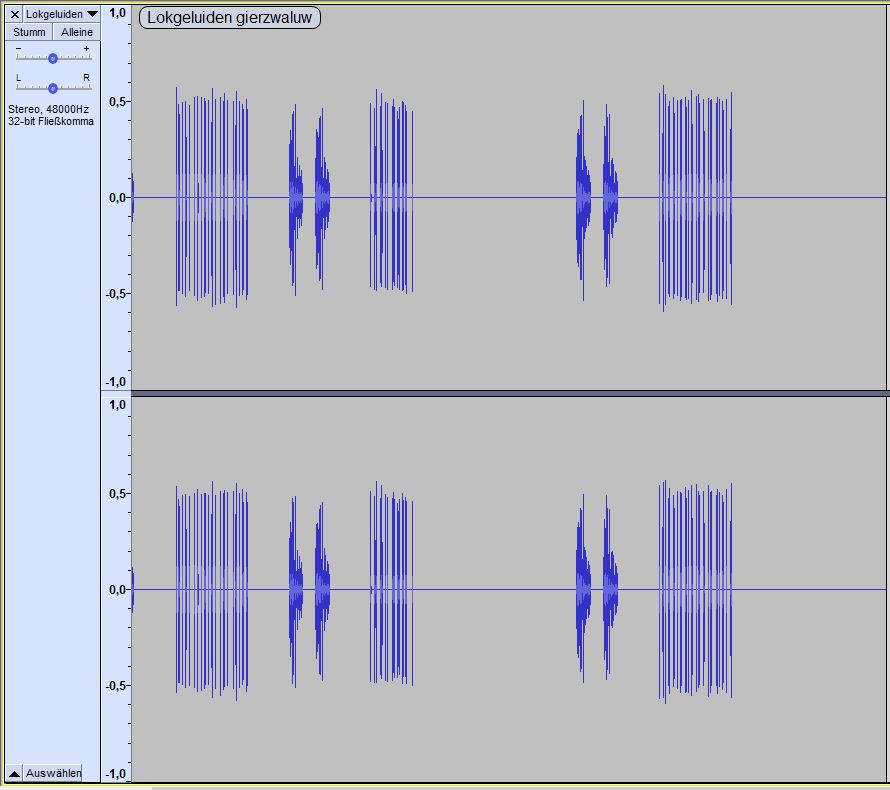Image resolution: width=890 pixels, height=790 pixels.
Task: Solo the track with the Alleine button
Action: [77, 32]
